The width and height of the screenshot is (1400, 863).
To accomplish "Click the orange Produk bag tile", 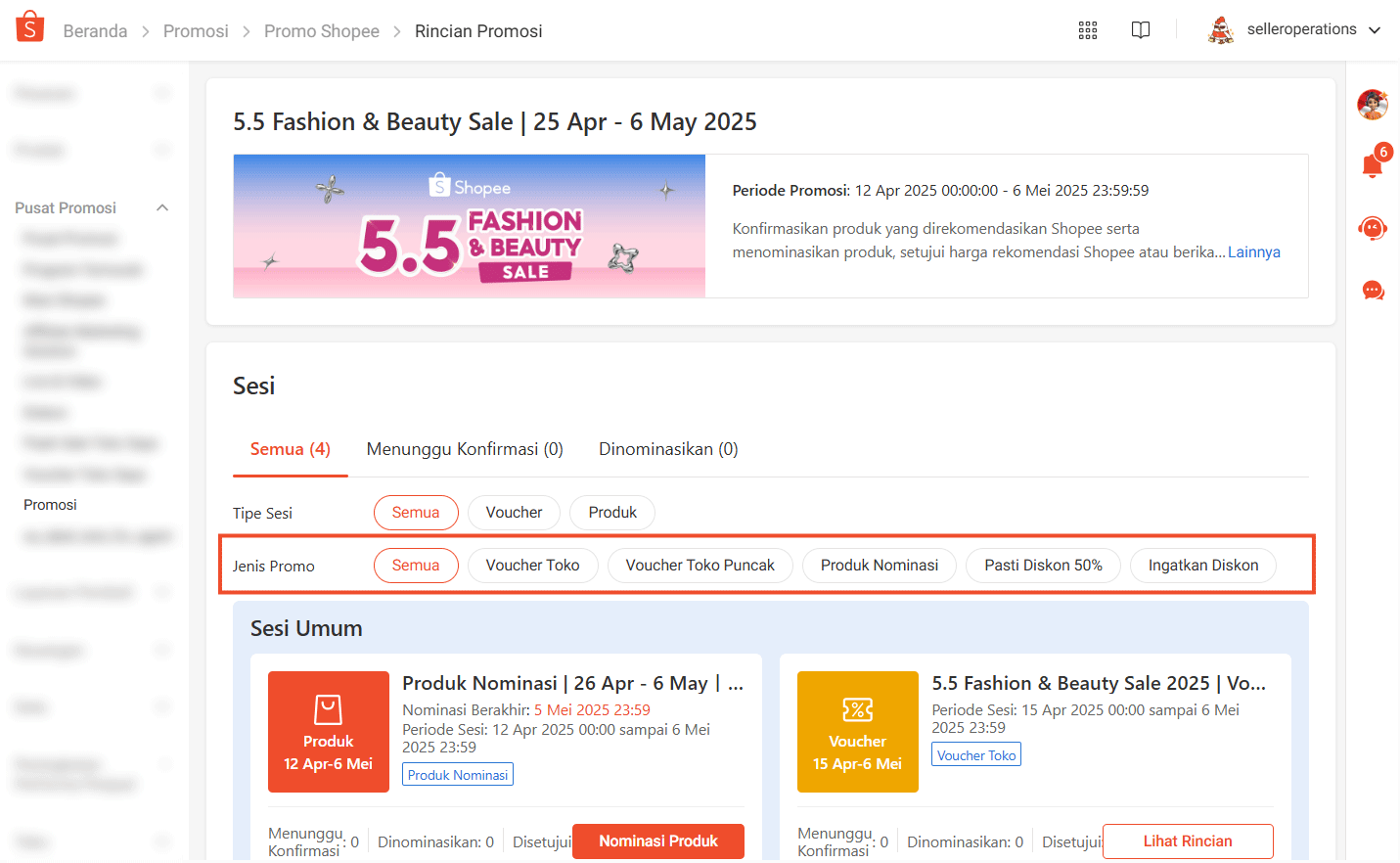I will point(329,732).
